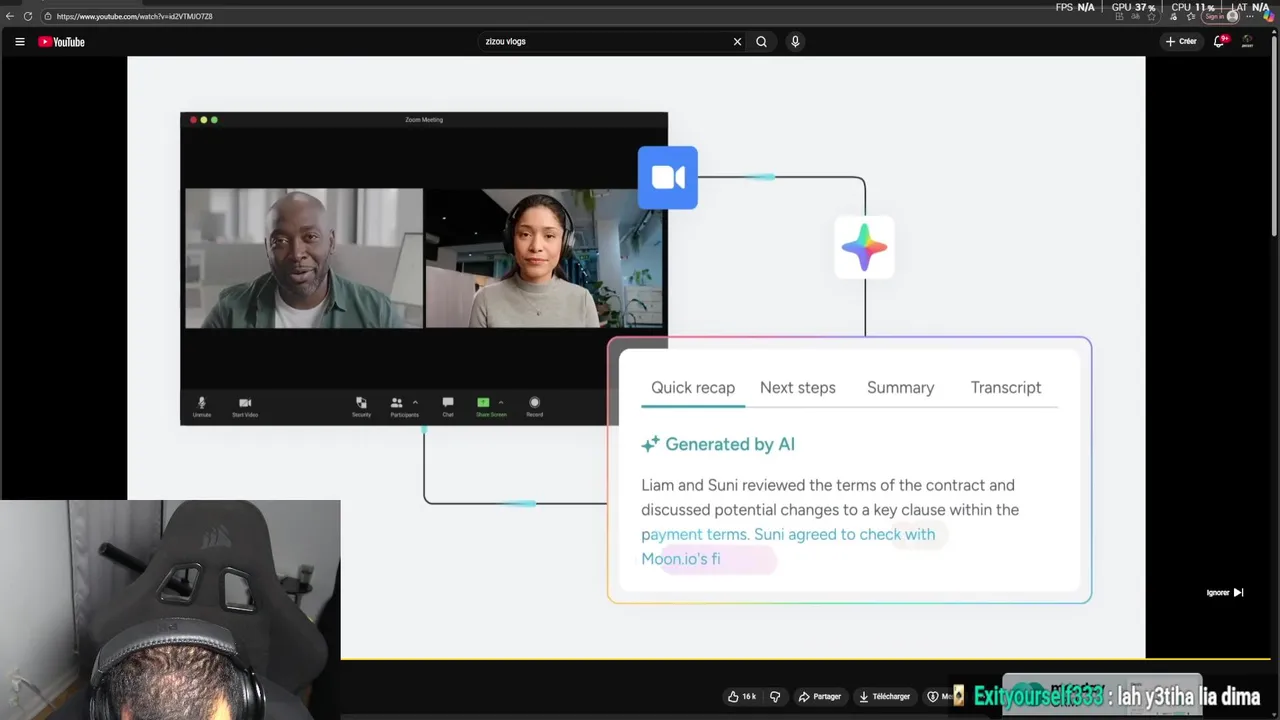The height and width of the screenshot is (720, 1280).
Task: Click the Exityourself333 chat message overlay
Action: (x=1107, y=696)
